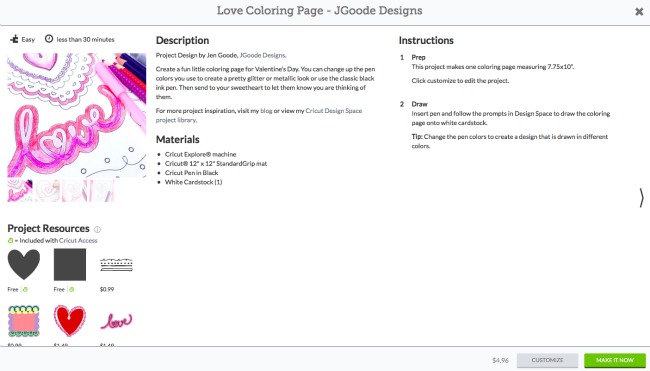This screenshot has width=650, height=371.
Task: Click the access icon beside gray square Free
Action: click(x=72, y=289)
